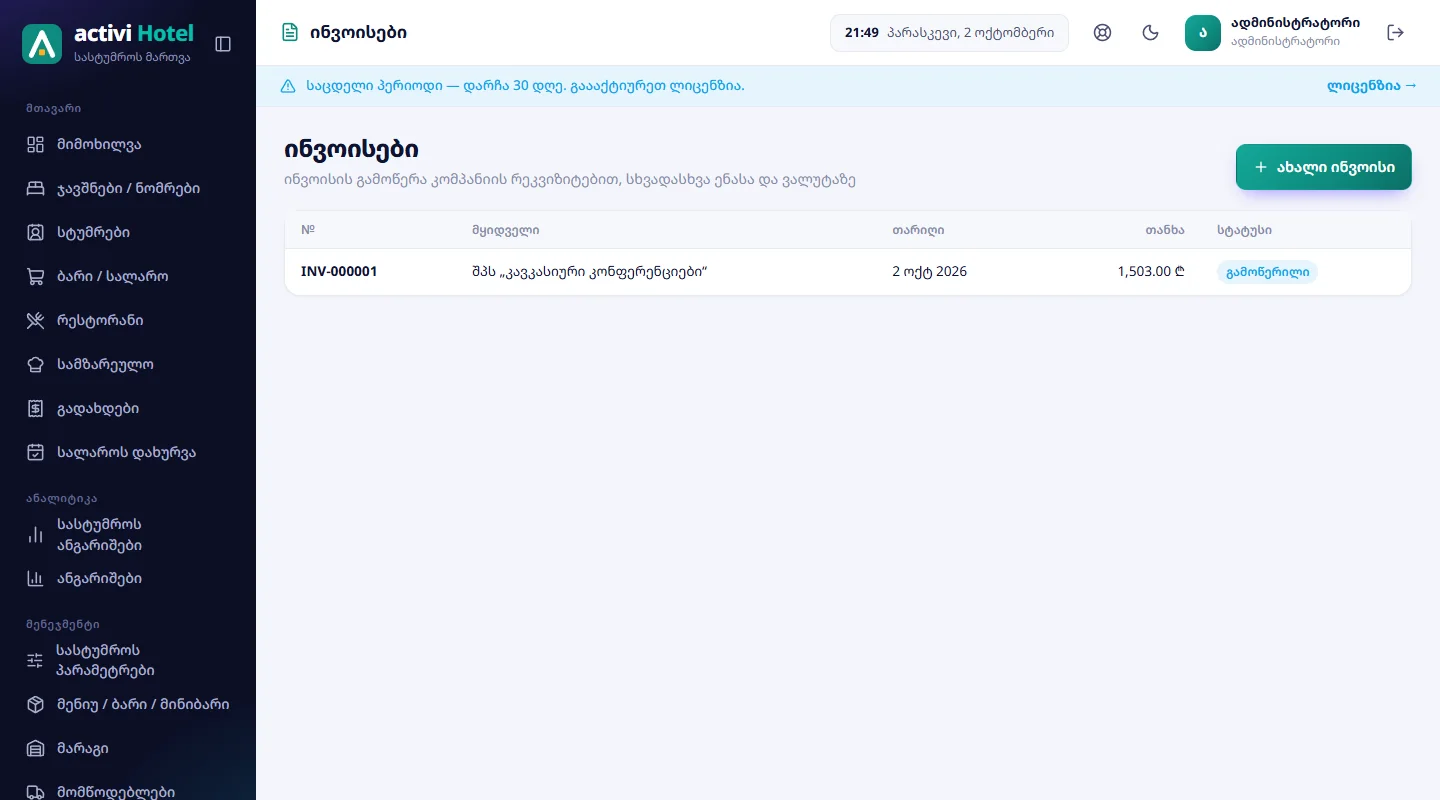The width and height of the screenshot is (1440, 800).
Task: Open მიმოხილვა in the sidebar
Action: tap(128, 144)
